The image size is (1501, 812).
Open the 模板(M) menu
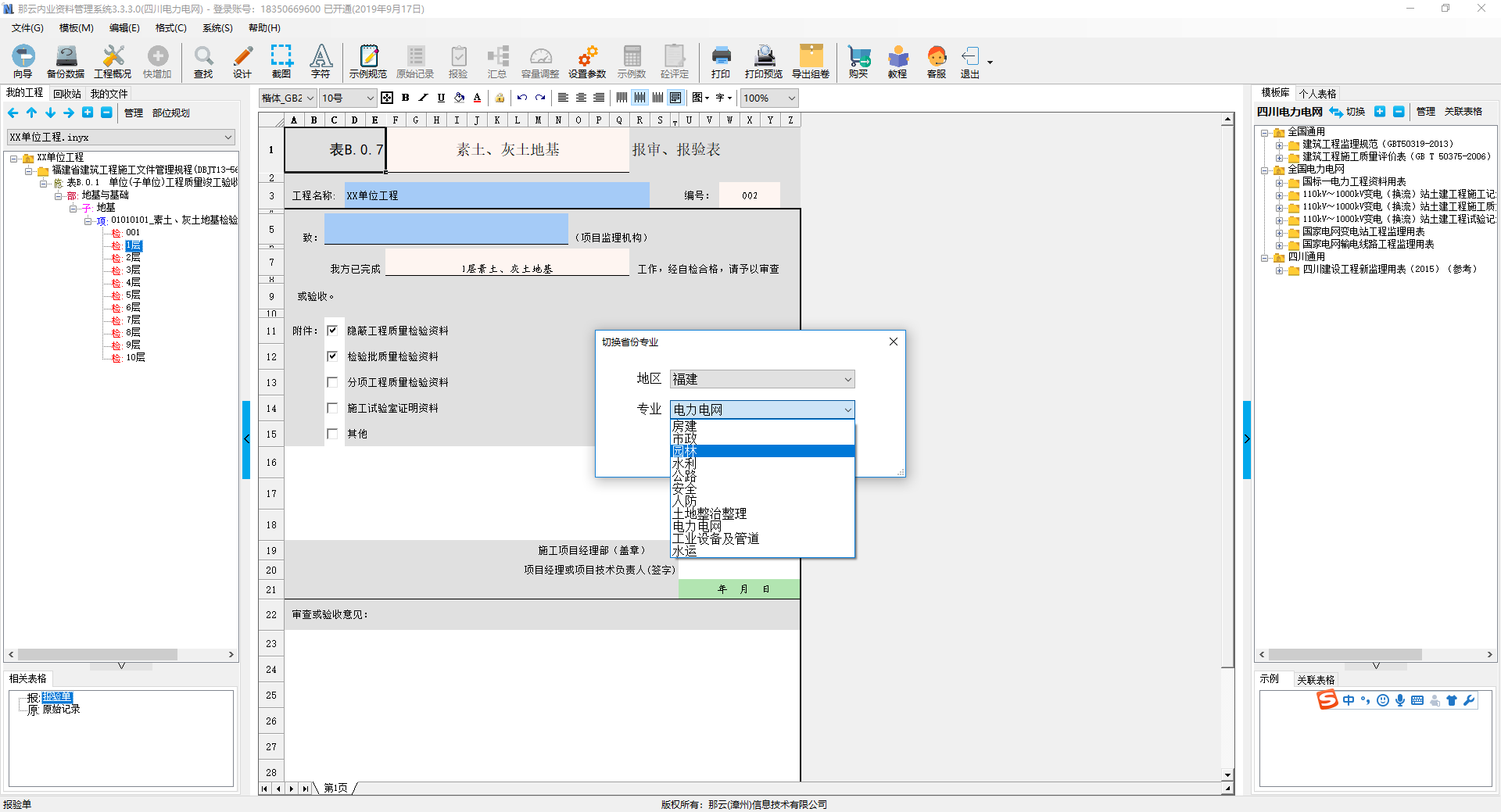pos(76,28)
